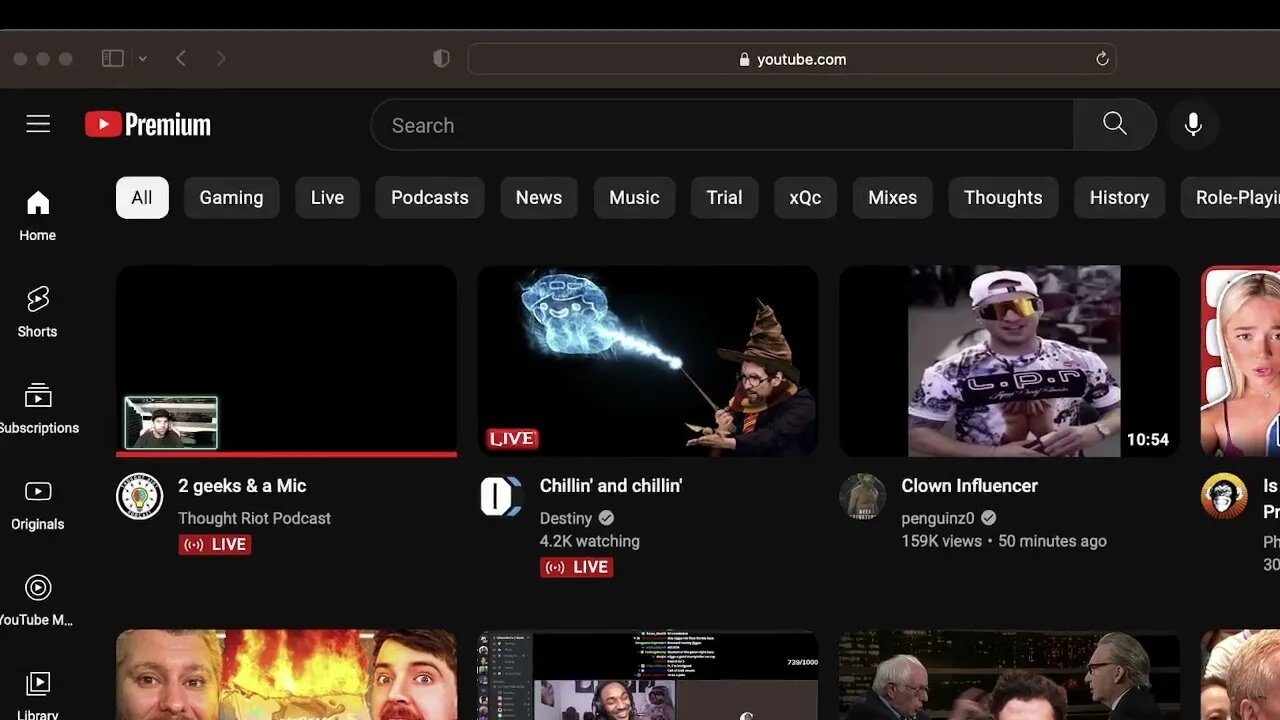Go forward with Safari forward arrow

[x=221, y=59]
